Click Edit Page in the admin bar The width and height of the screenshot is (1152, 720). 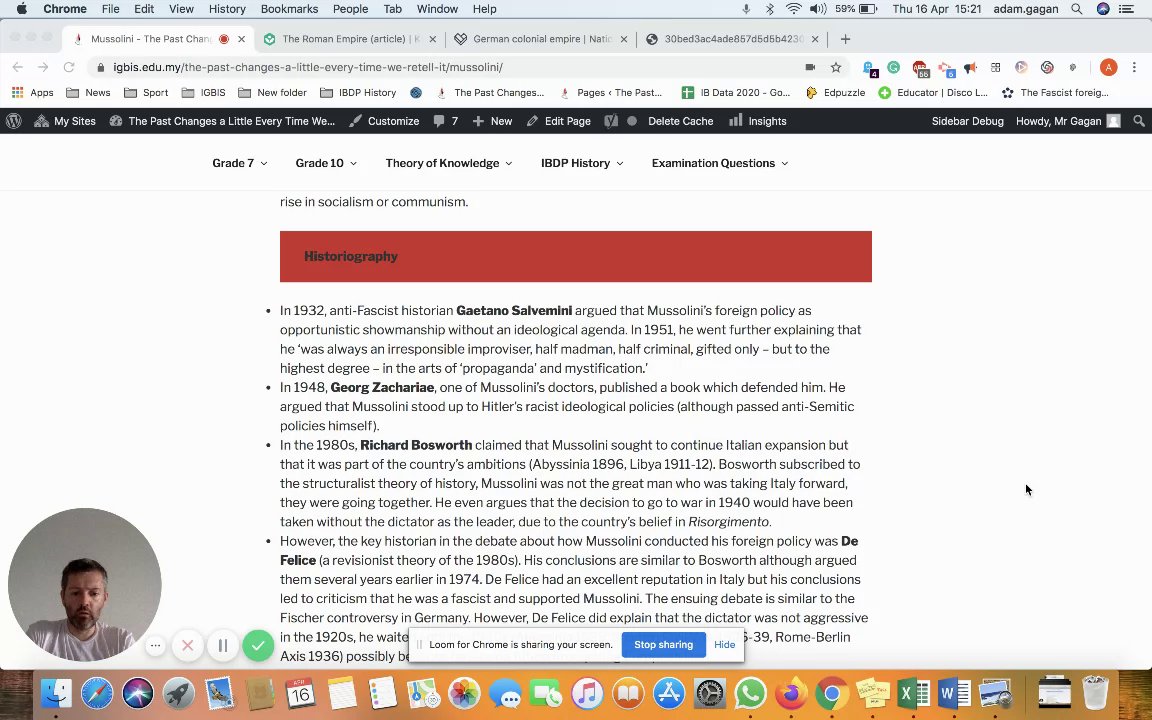pos(558,121)
